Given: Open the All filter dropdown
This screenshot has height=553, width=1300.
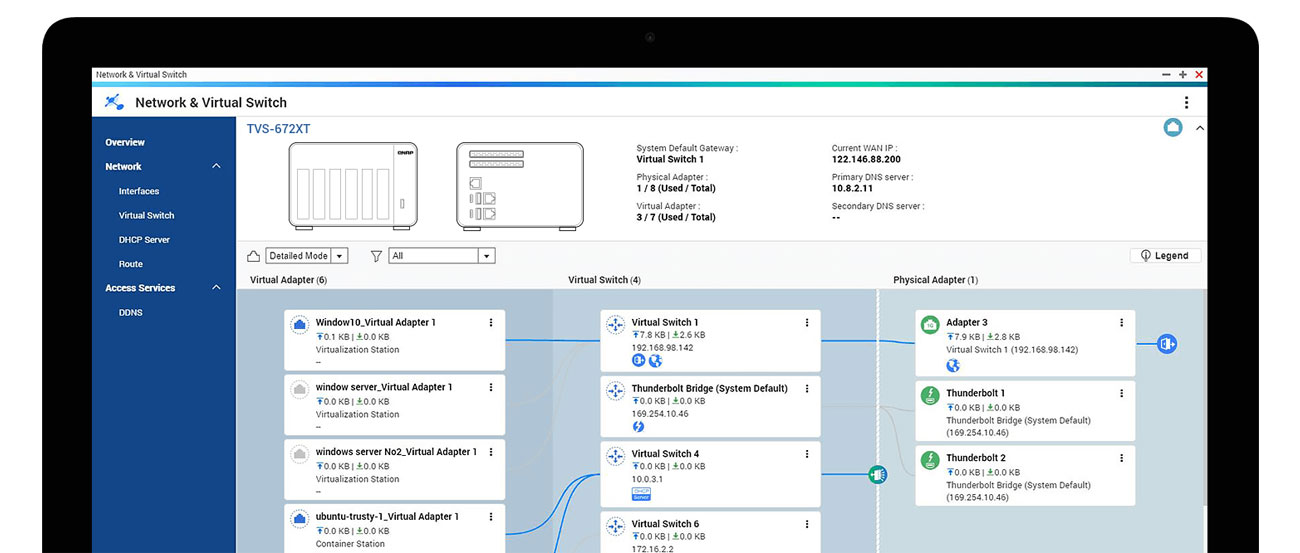Looking at the screenshot, I should 442,256.
